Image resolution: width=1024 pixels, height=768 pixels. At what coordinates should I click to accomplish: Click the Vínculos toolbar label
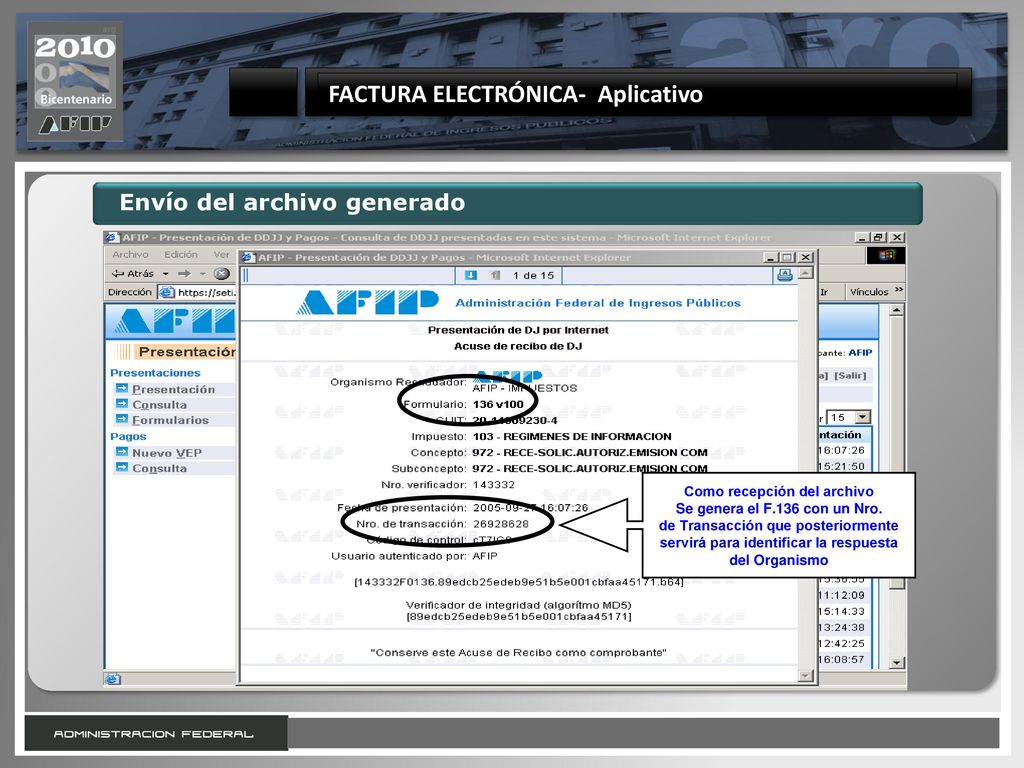[869, 292]
